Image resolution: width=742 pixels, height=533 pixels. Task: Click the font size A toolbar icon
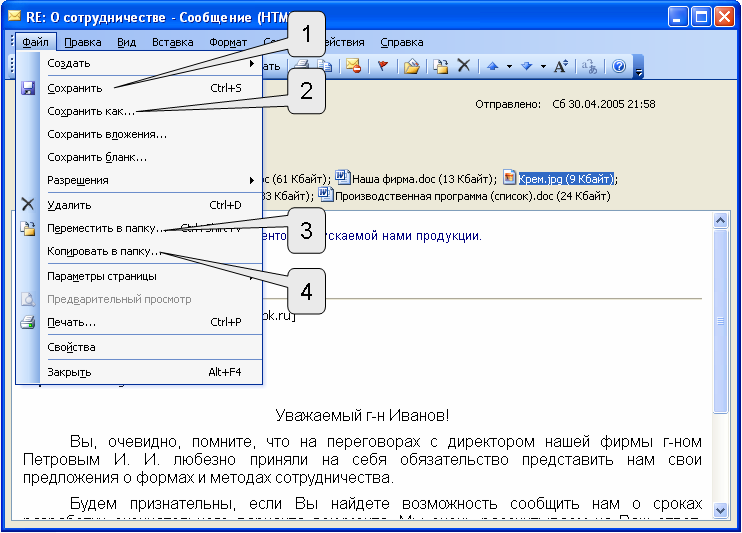(561, 66)
